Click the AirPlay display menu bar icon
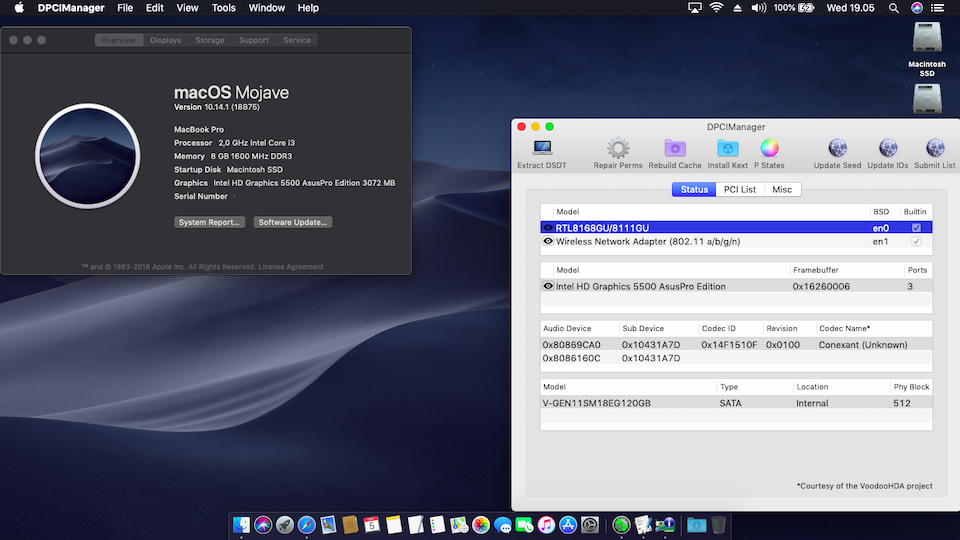Screen dimensions: 960x540 pyautogui.click(x=694, y=8)
